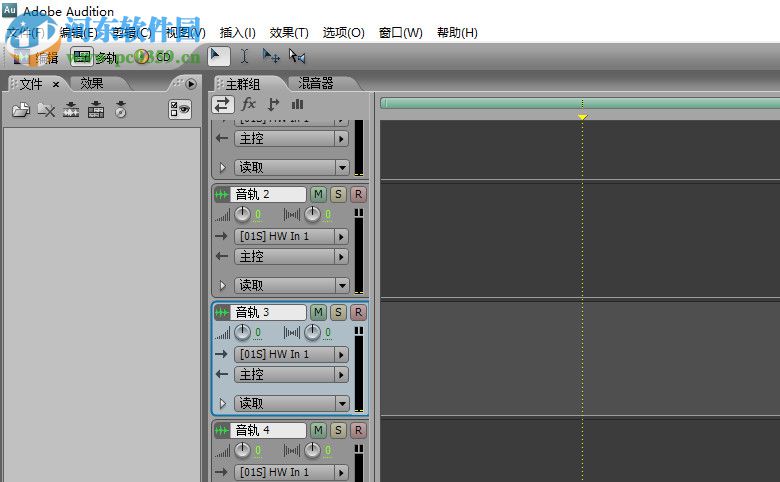Viewport: 780px width, 482px height.
Task: Open 音轨 4 input [01S] HW In 1 dropdown
Action: click(291, 472)
